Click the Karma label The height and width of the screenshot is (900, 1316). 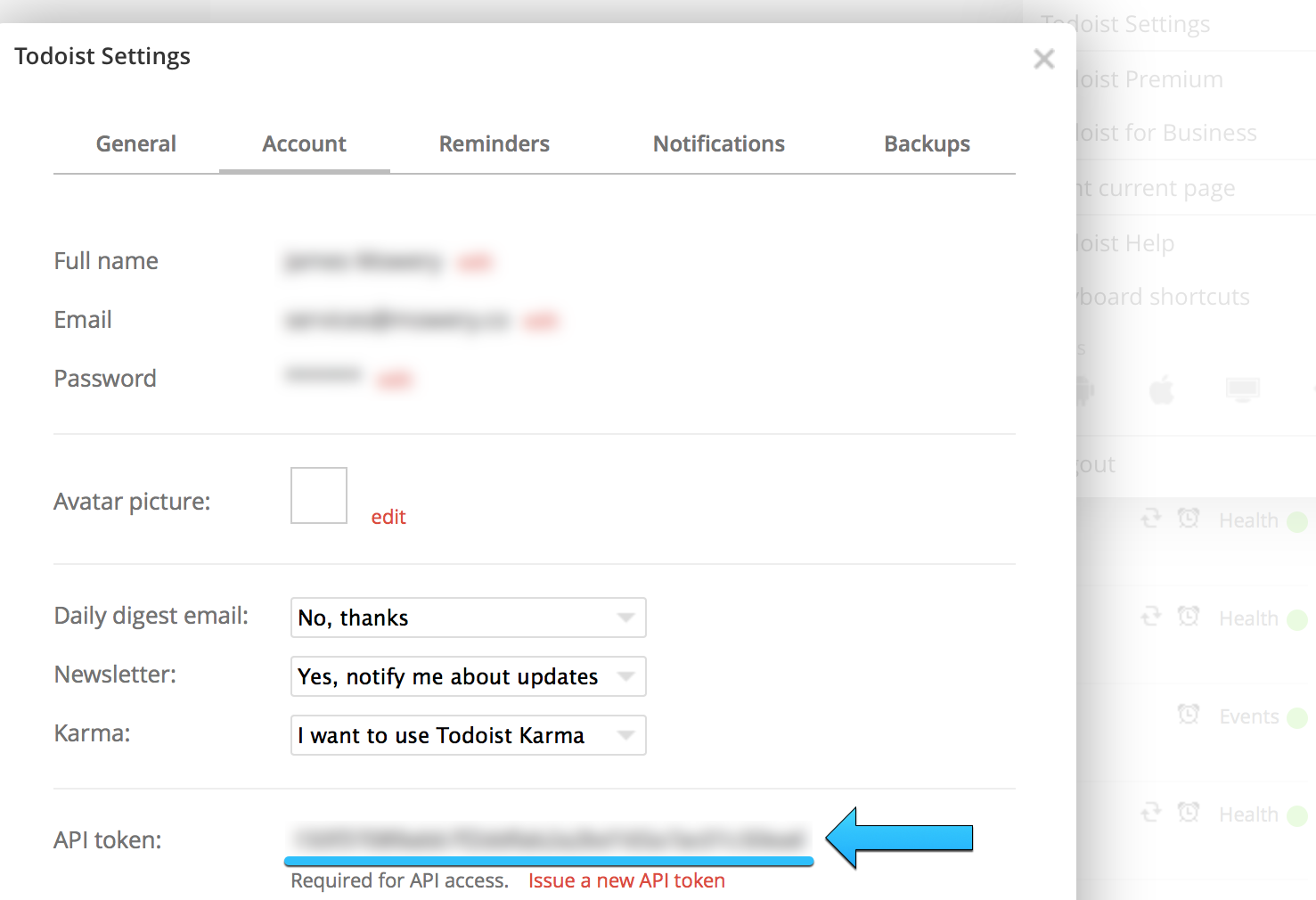click(x=92, y=733)
